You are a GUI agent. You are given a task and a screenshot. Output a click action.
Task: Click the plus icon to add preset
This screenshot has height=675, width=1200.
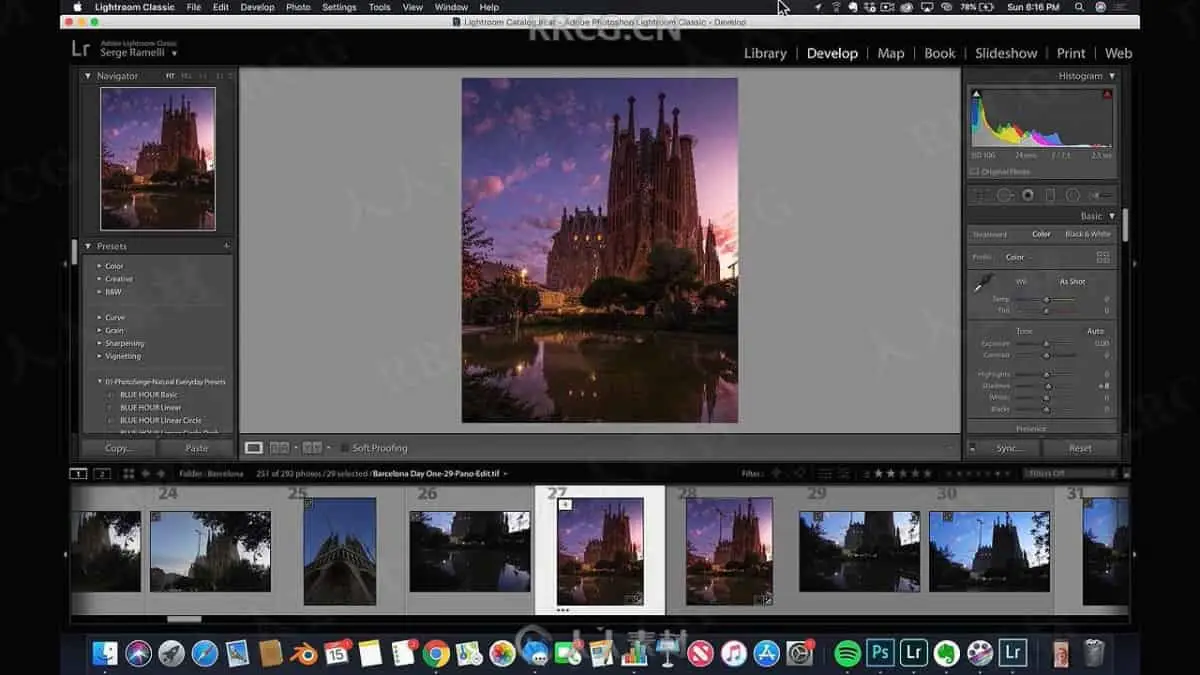click(x=226, y=246)
